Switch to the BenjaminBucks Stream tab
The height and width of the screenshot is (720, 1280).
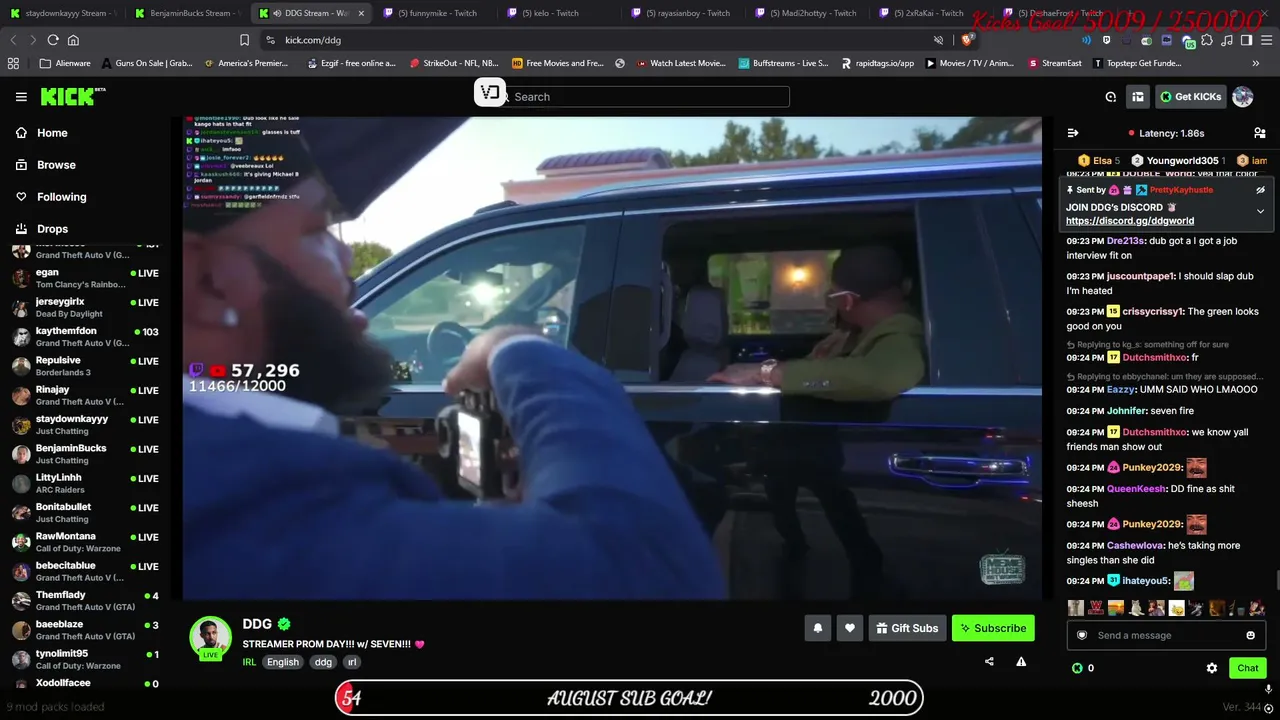(x=186, y=13)
